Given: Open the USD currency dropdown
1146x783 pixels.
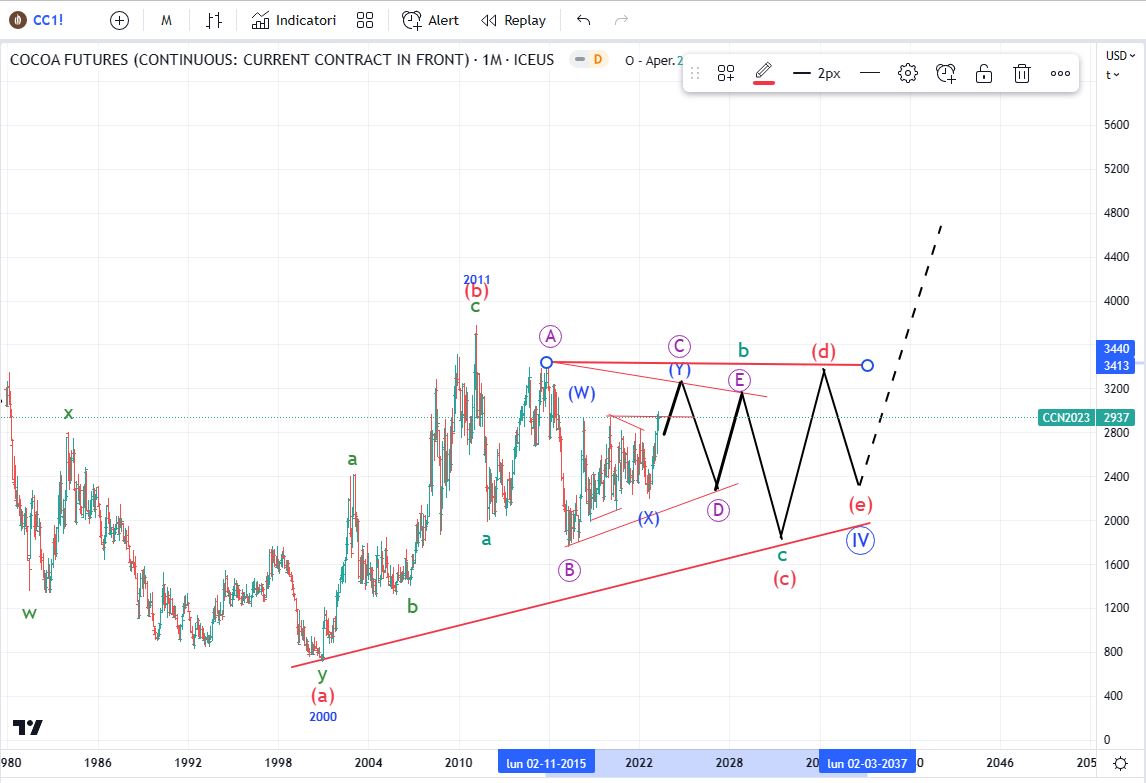Looking at the screenshot, I should (1120, 56).
